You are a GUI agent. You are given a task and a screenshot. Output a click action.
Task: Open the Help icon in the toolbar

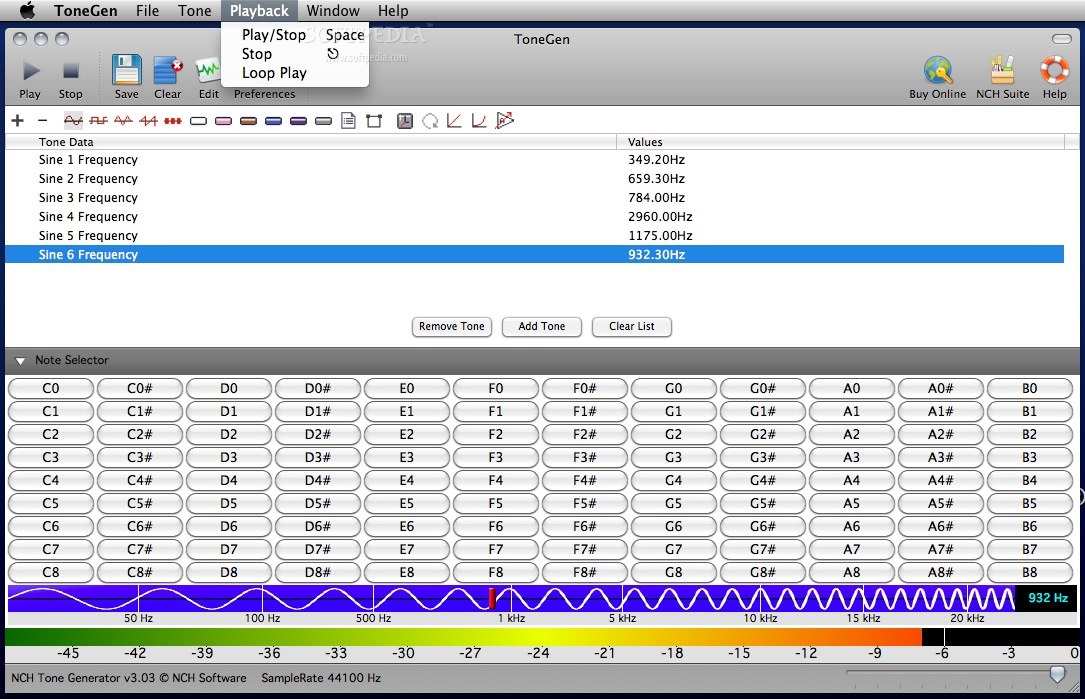tap(1054, 75)
